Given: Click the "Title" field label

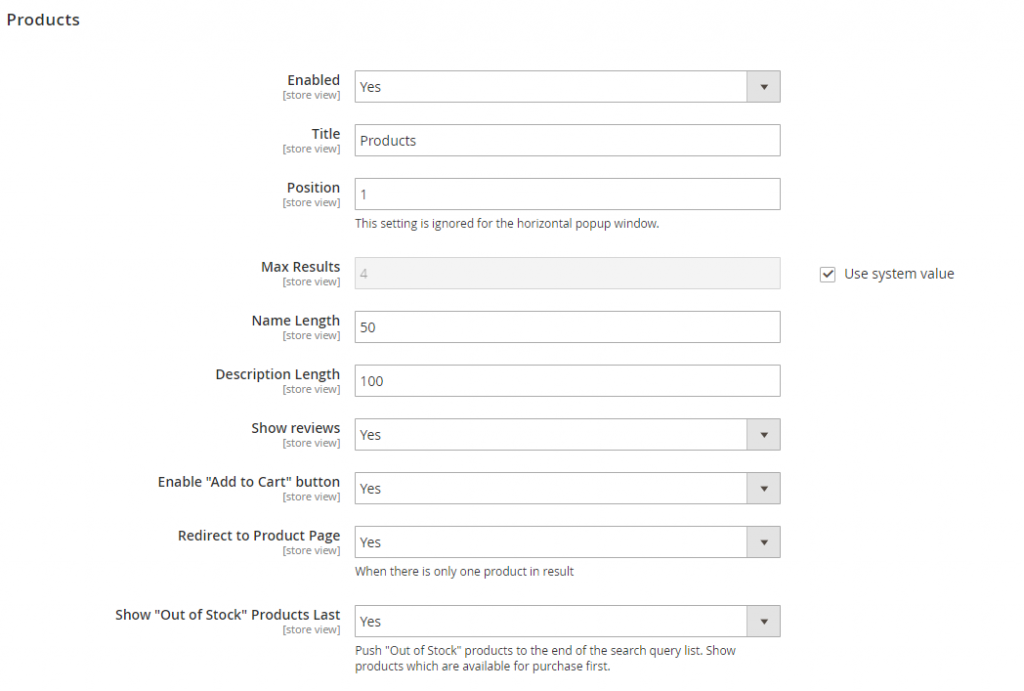Looking at the screenshot, I should [325, 134].
